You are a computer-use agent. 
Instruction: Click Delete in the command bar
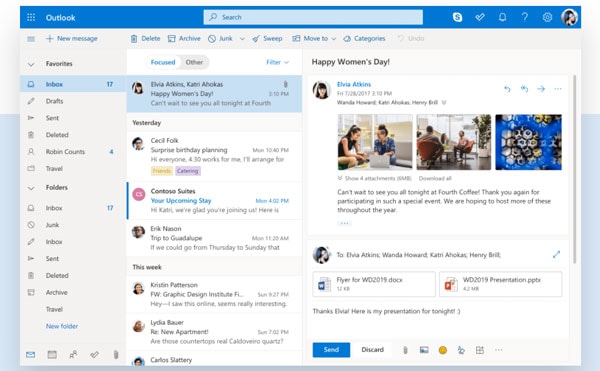pos(145,39)
